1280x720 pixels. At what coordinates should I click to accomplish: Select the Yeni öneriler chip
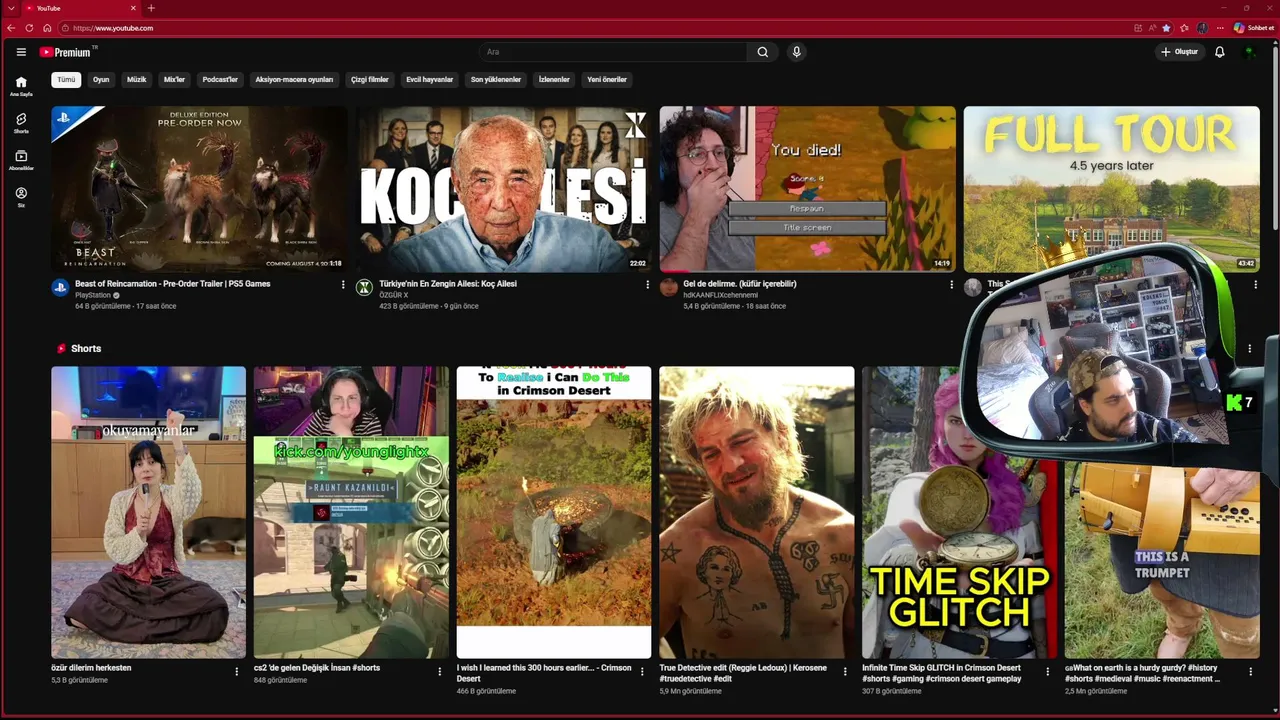coord(607,80)
